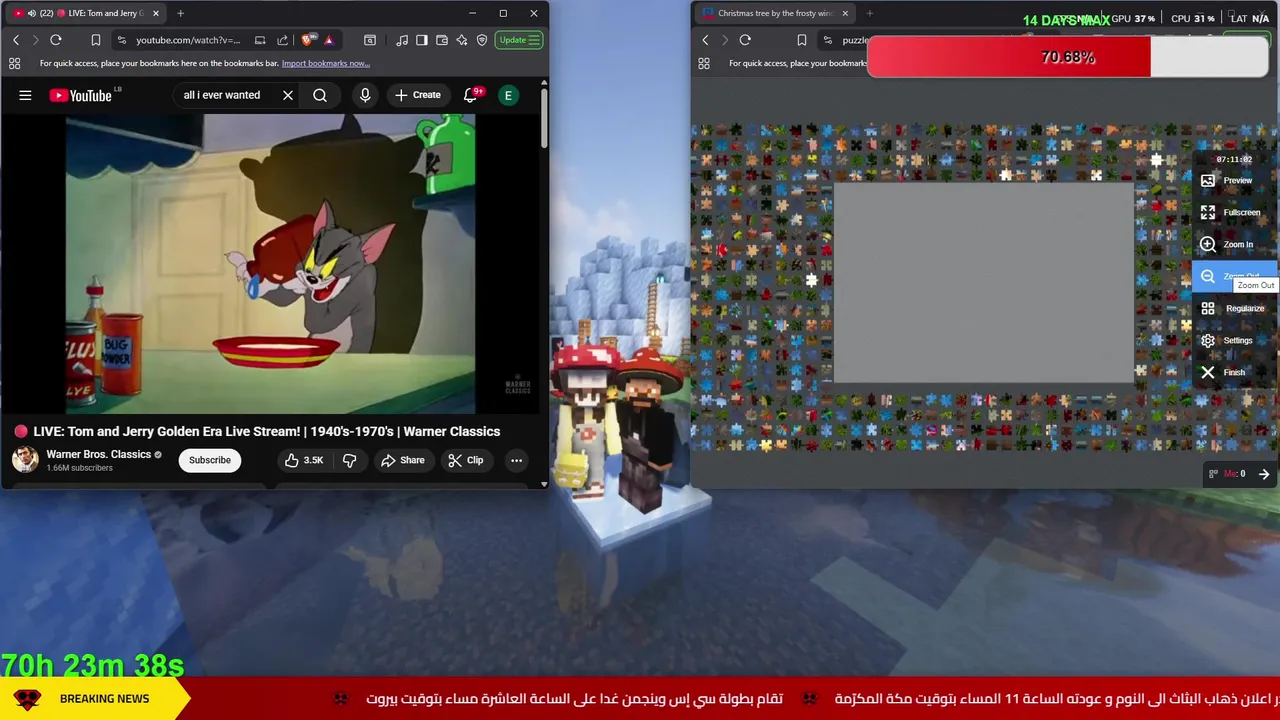This screenshot has height=720, width=1280.
Task: Reload the puzzle page
Action: 745,40
